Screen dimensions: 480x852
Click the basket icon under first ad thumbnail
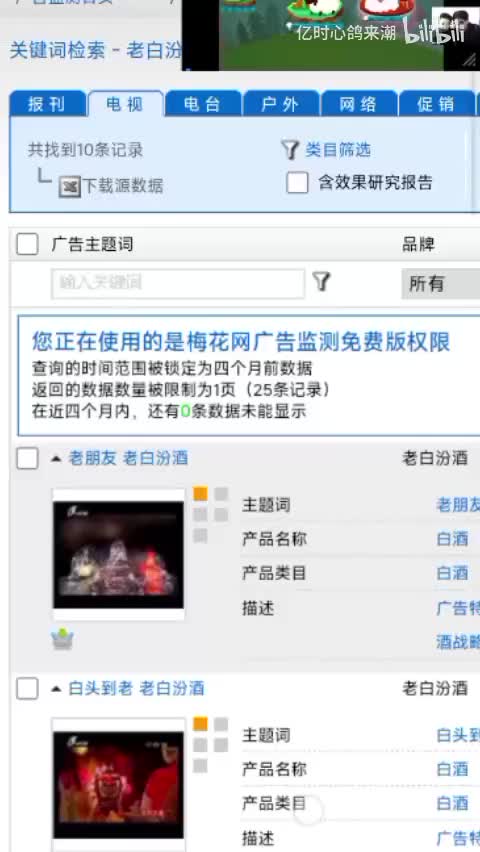pyautogui.click(x=63, y=640)
